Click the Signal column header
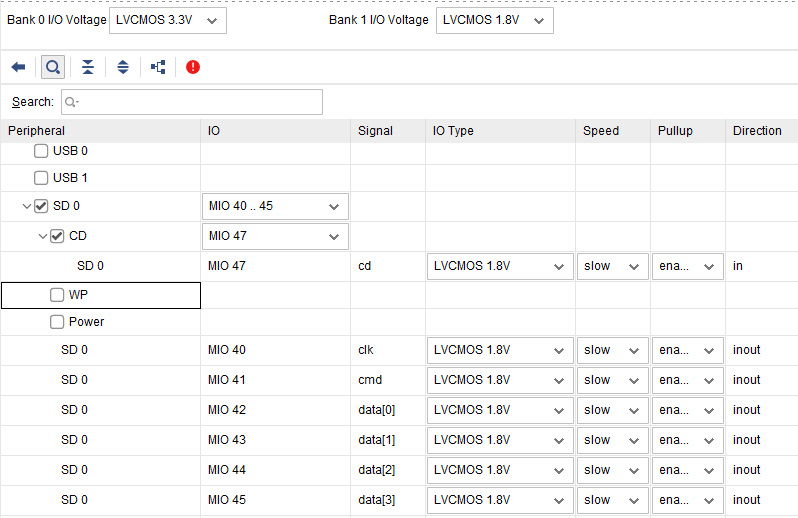798x518 pixels. coord(388,131)
